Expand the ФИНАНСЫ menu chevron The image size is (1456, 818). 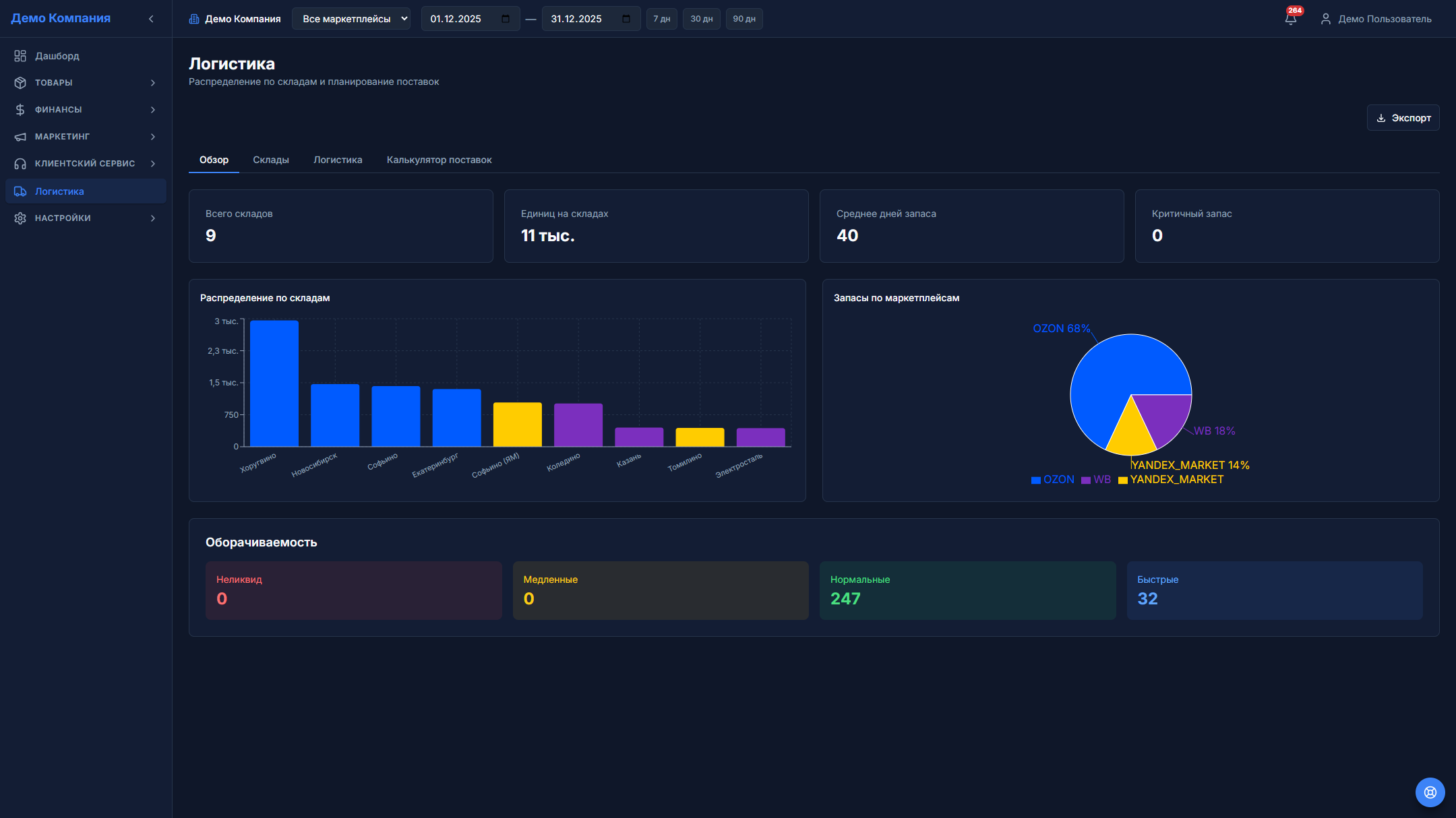(153, 110)
